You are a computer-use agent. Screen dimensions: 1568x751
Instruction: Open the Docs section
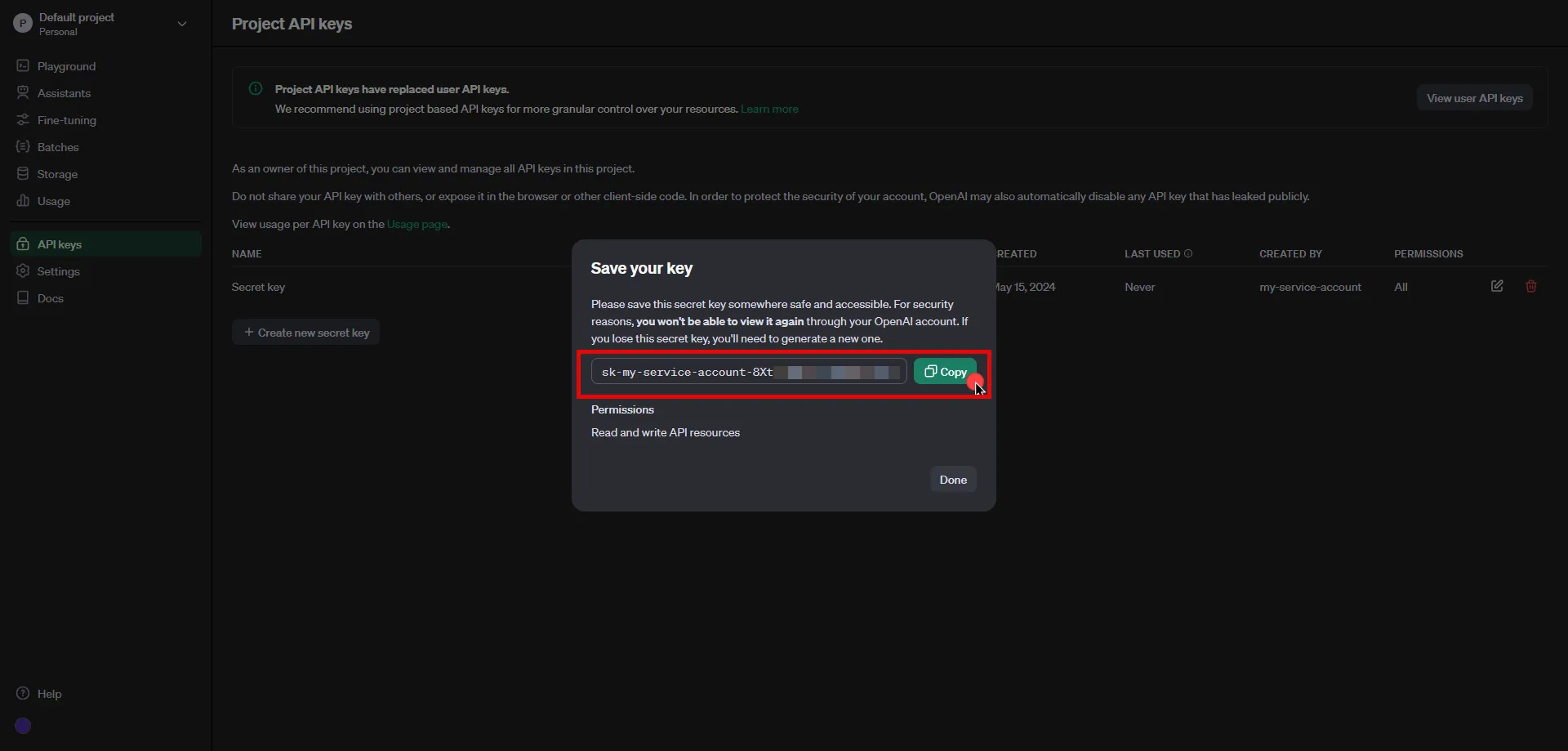click(51, 297)
